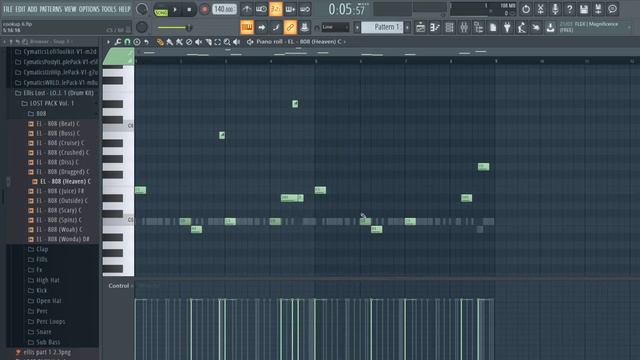This screenshot has height=360, width=640.
Task: Toggle wait for input before recording
Action: [261, 9]
